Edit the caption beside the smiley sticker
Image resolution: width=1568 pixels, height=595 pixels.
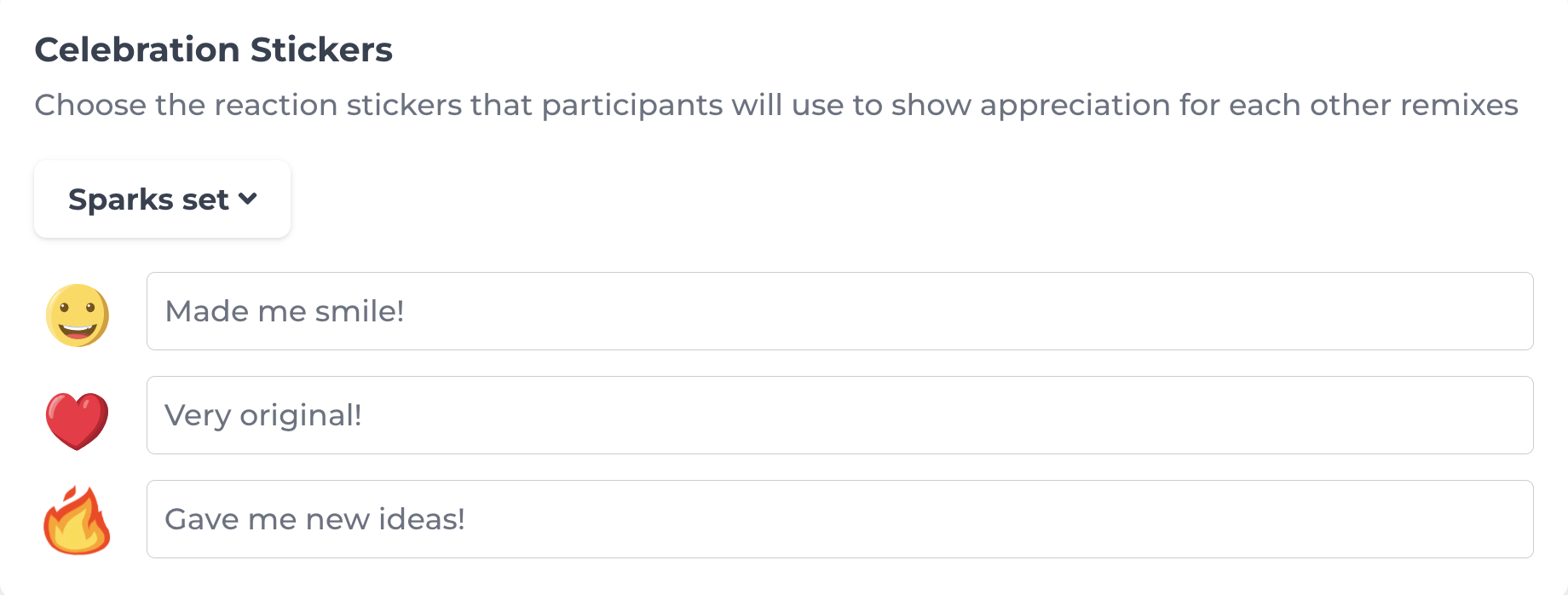[x=839, y=311]
